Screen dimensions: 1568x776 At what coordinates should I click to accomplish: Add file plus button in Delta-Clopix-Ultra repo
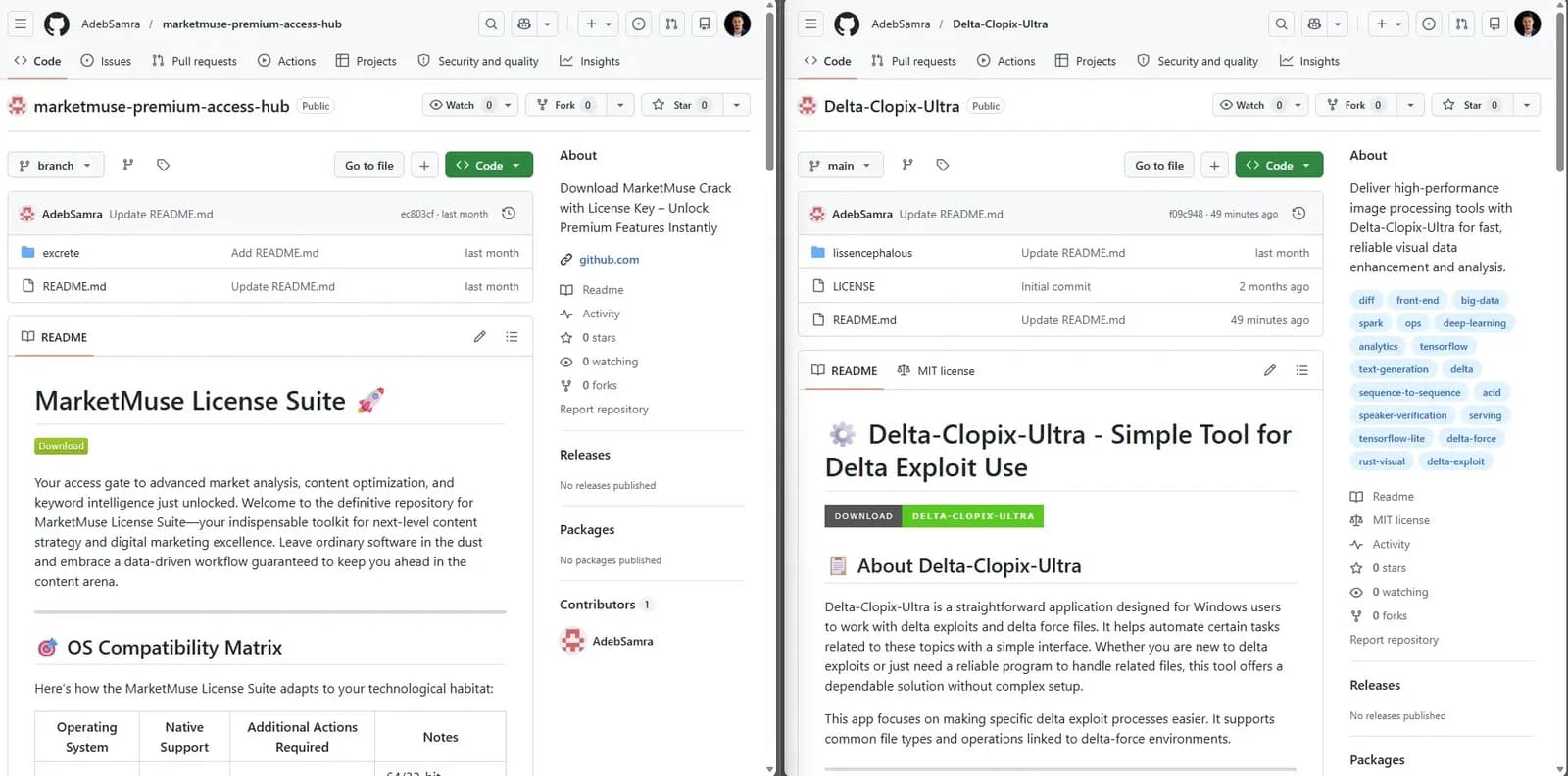click(1214, 165)
